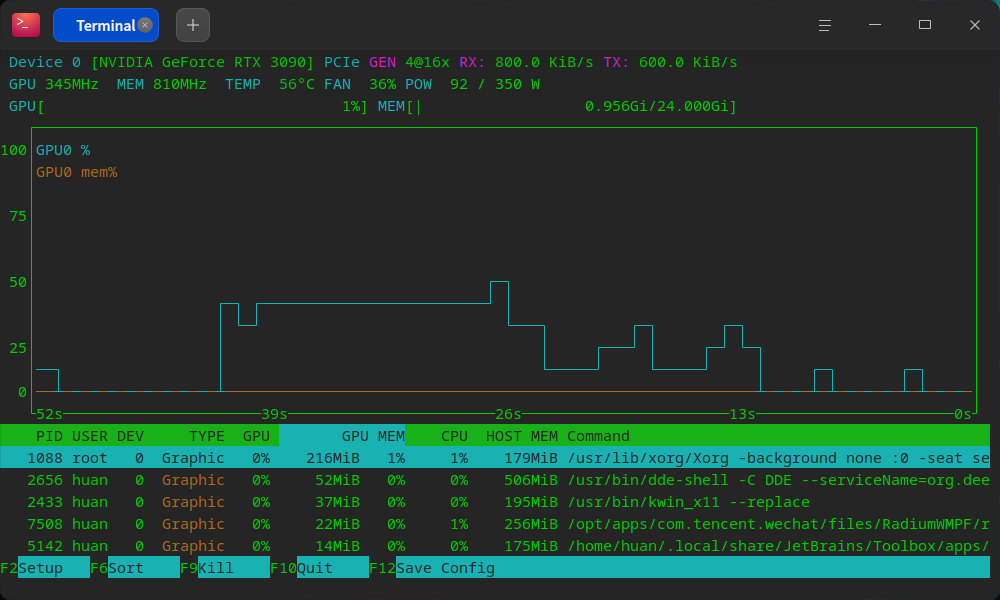Click the GPU0 % legend label
This screenshot has height=600, width=1000.
pos(63,150)
